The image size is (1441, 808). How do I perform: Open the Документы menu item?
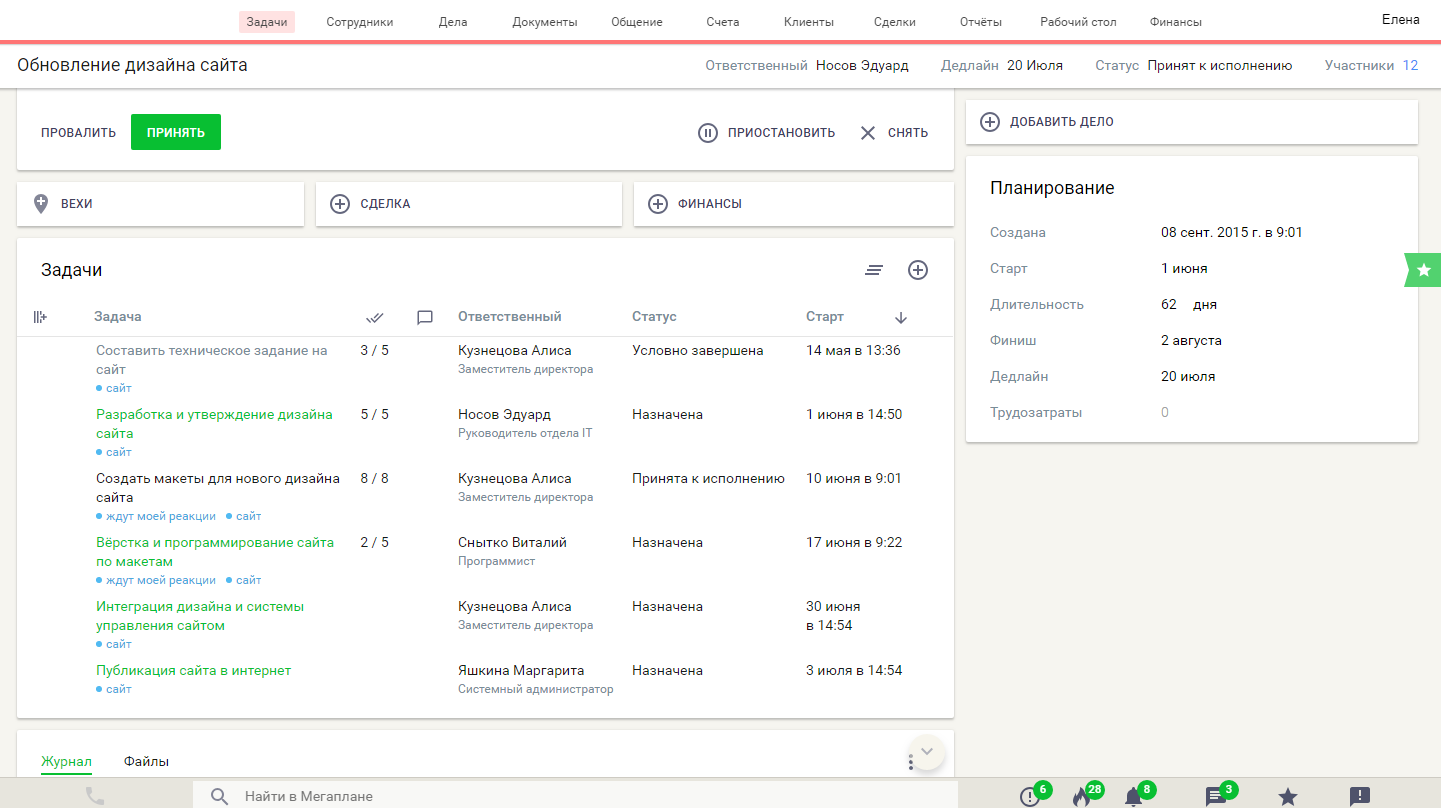pyautogui.click(x=545, y=22)
